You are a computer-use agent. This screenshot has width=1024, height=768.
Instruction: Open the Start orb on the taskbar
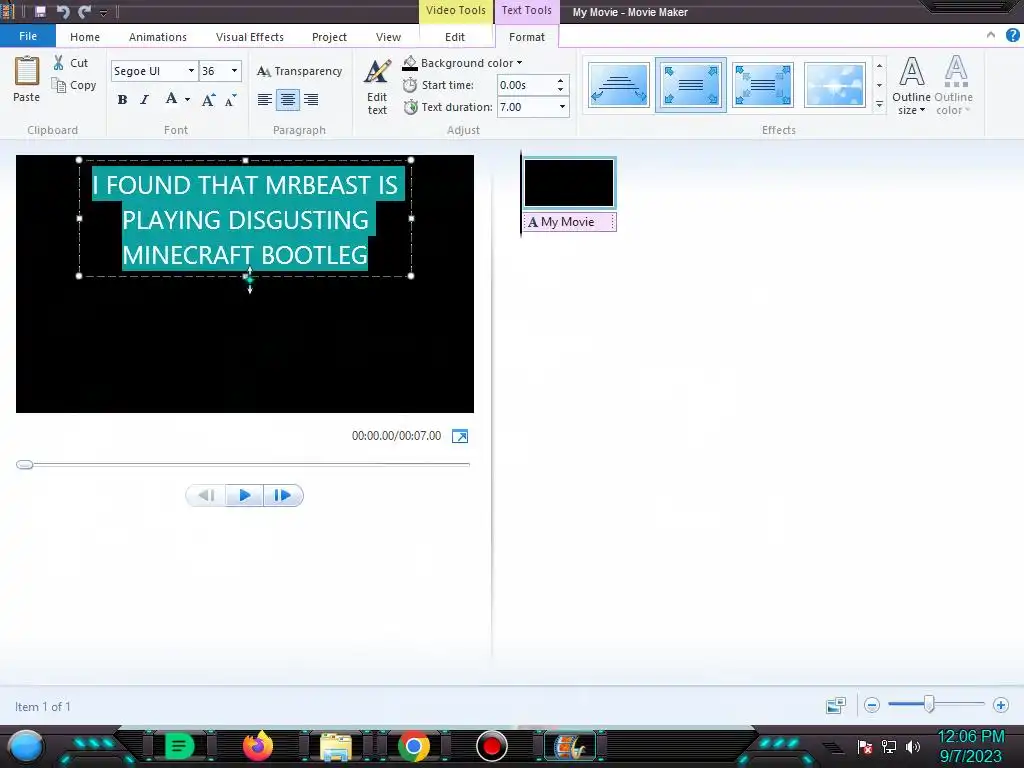coord(27,747)
